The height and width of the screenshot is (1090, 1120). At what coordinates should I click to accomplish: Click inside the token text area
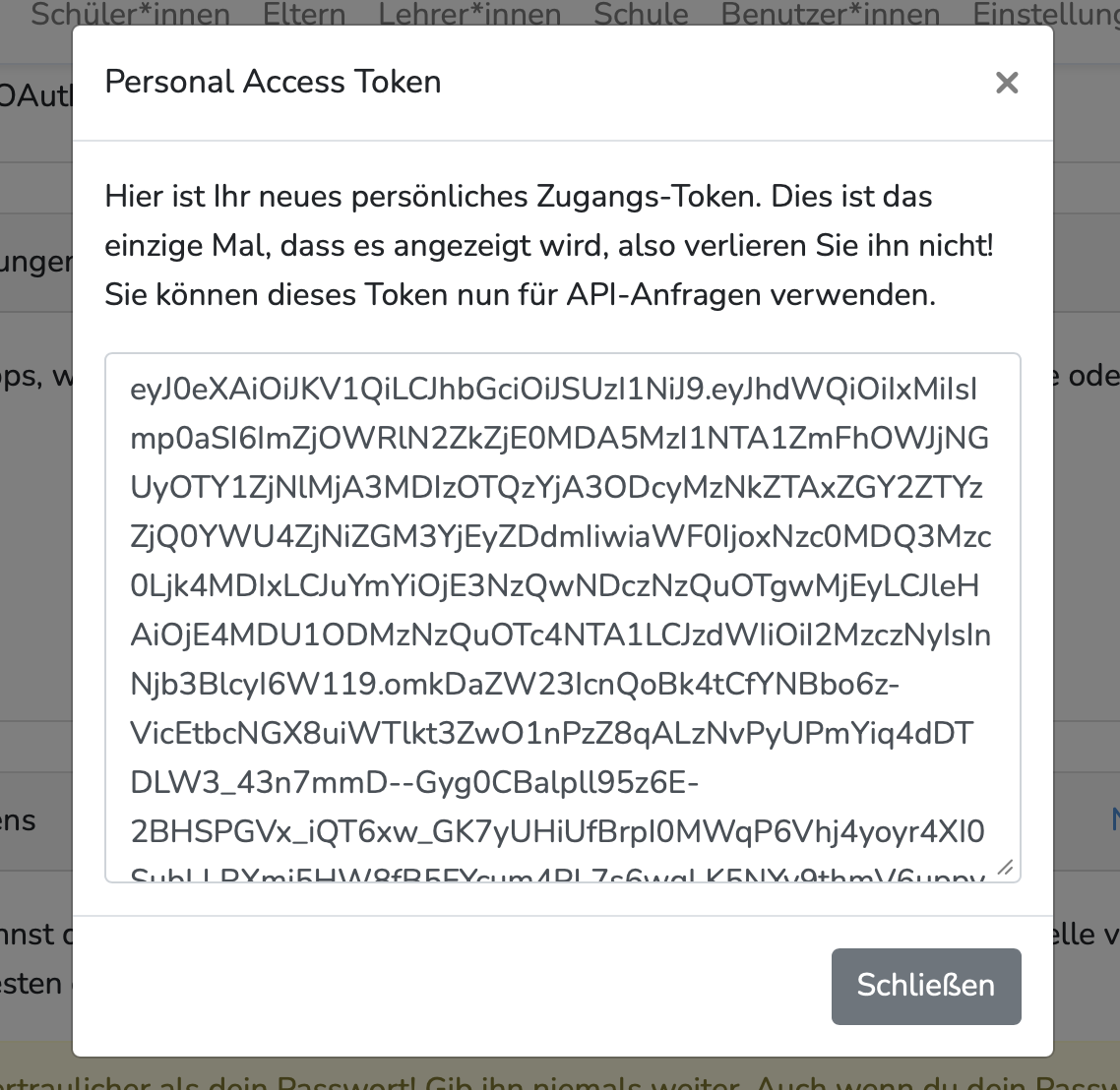pyautogui.click(x=561, y=610)
